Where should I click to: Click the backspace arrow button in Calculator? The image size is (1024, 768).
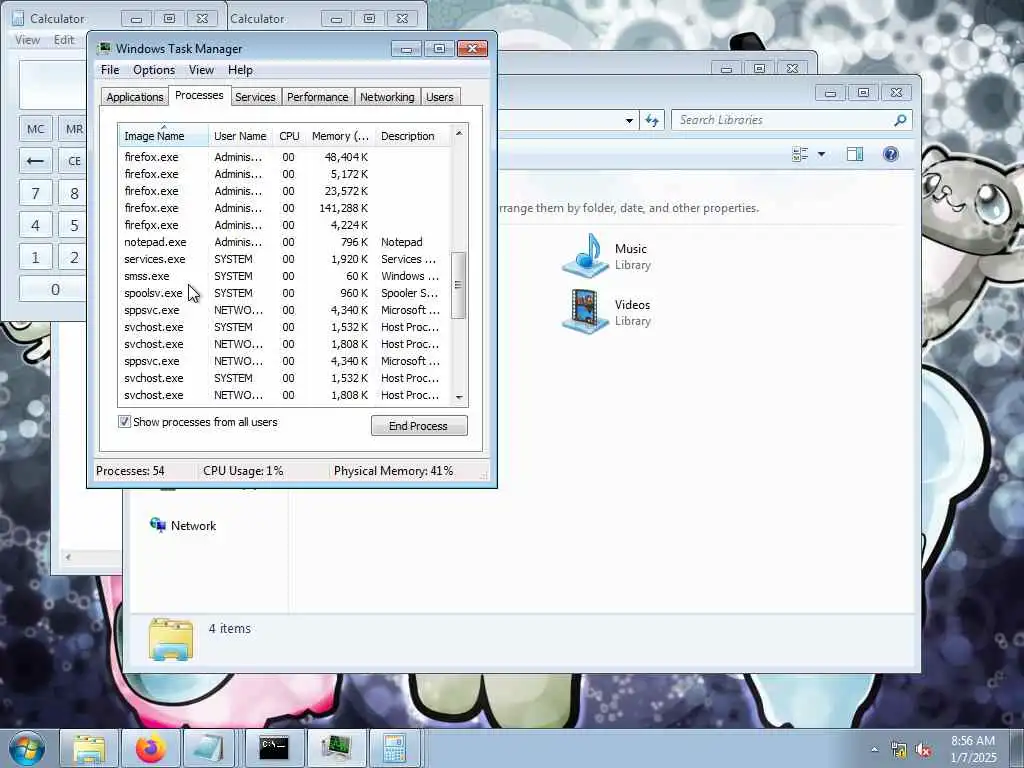click(x=35, y=161)
